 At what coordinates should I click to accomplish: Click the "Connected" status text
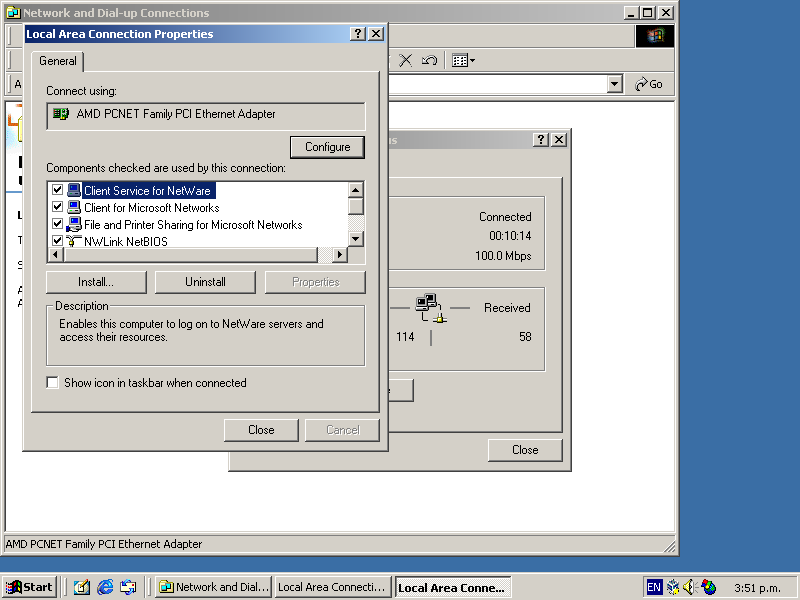[505, 217]
